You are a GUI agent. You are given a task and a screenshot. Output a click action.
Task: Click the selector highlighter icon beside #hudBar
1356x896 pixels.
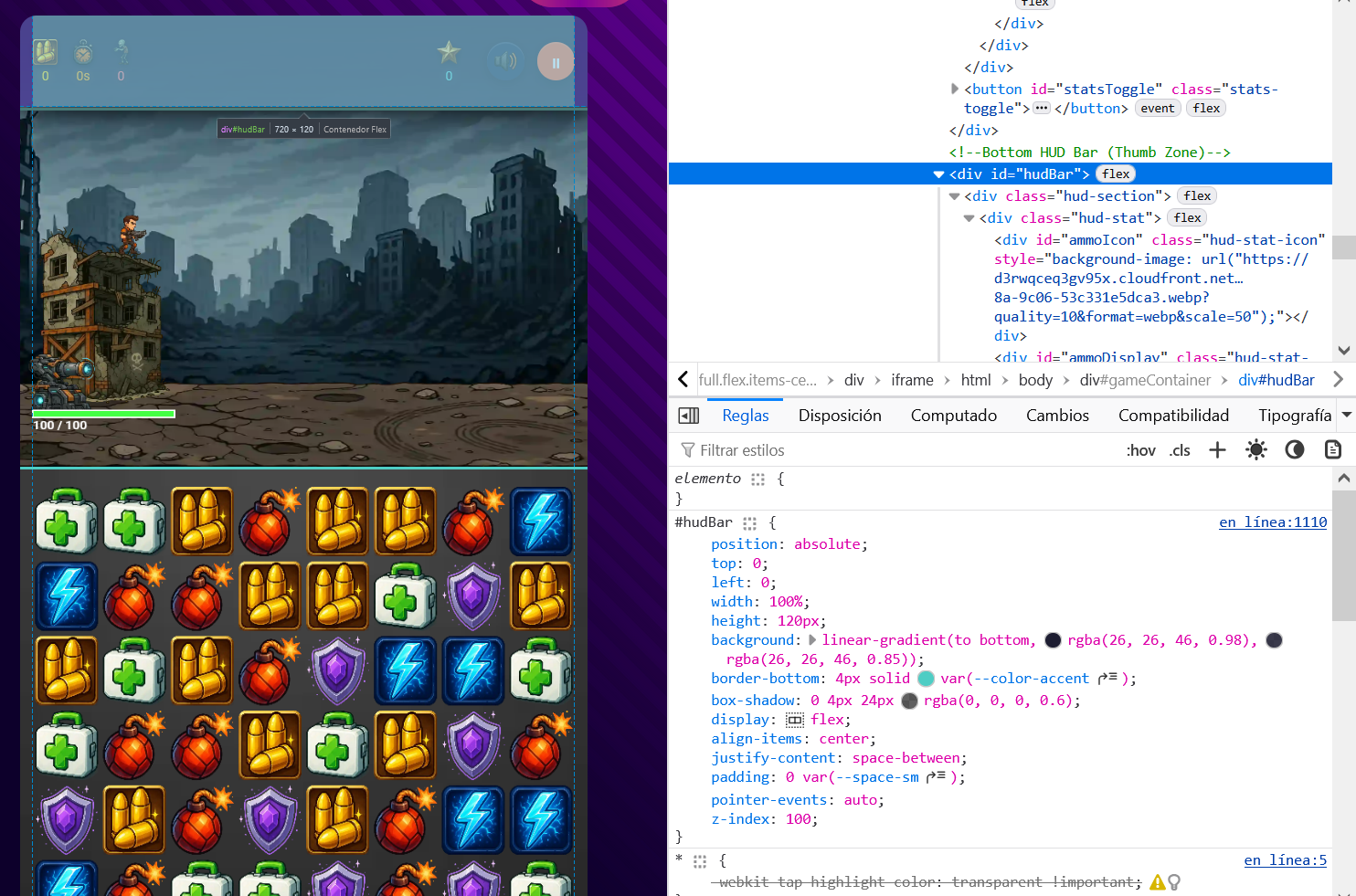click(x=749, y=523)
